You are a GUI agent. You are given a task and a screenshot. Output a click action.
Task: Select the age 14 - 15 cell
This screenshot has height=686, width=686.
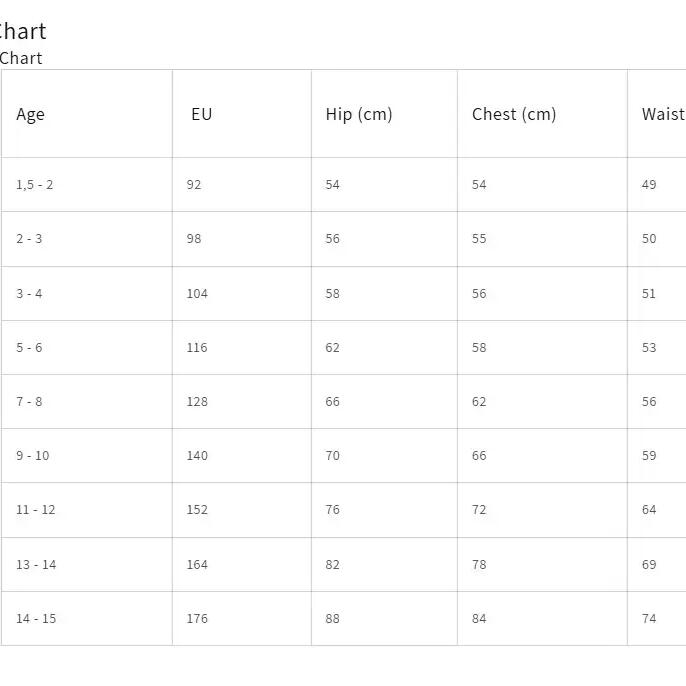[87, 619]
